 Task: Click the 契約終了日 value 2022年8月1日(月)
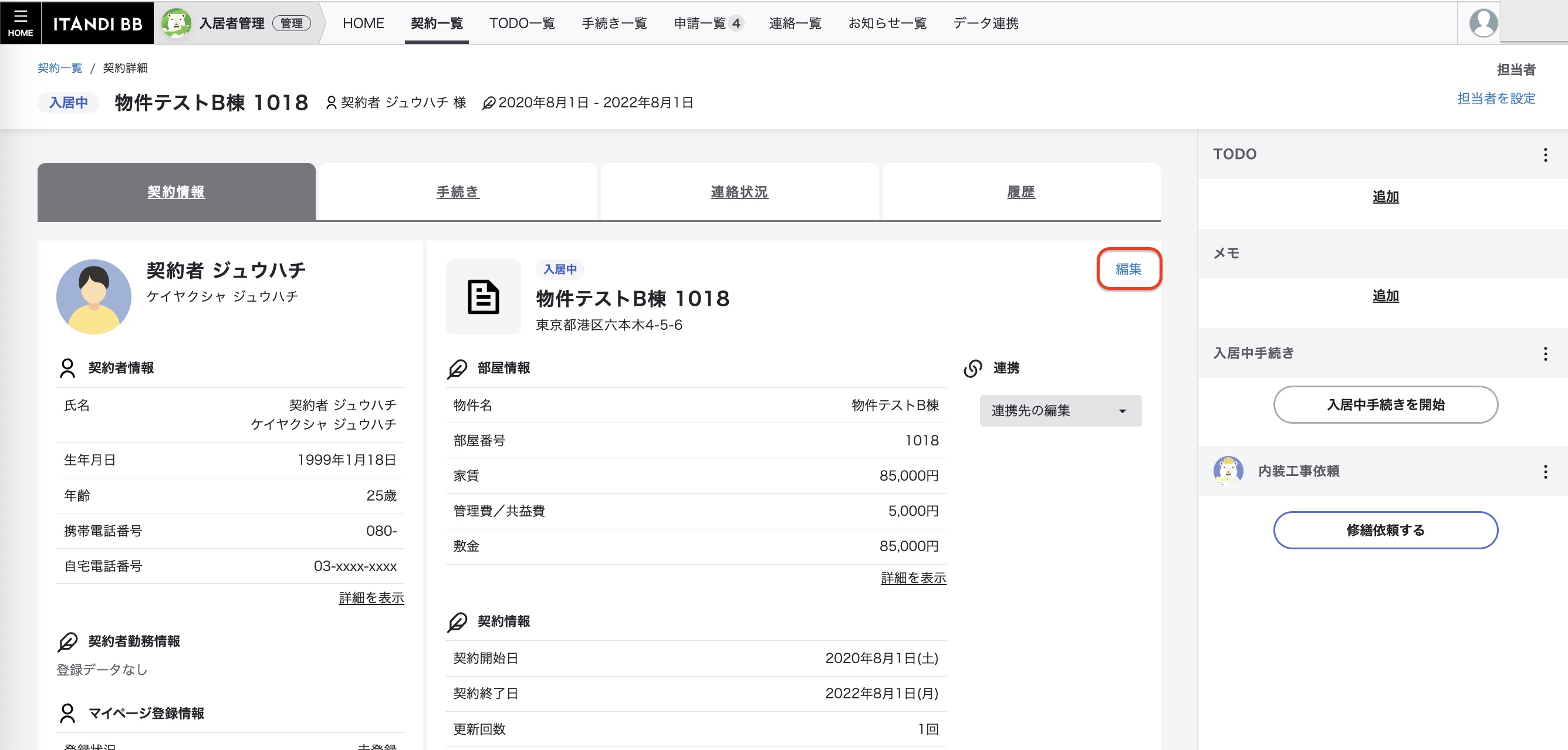(x=881, y=694)
